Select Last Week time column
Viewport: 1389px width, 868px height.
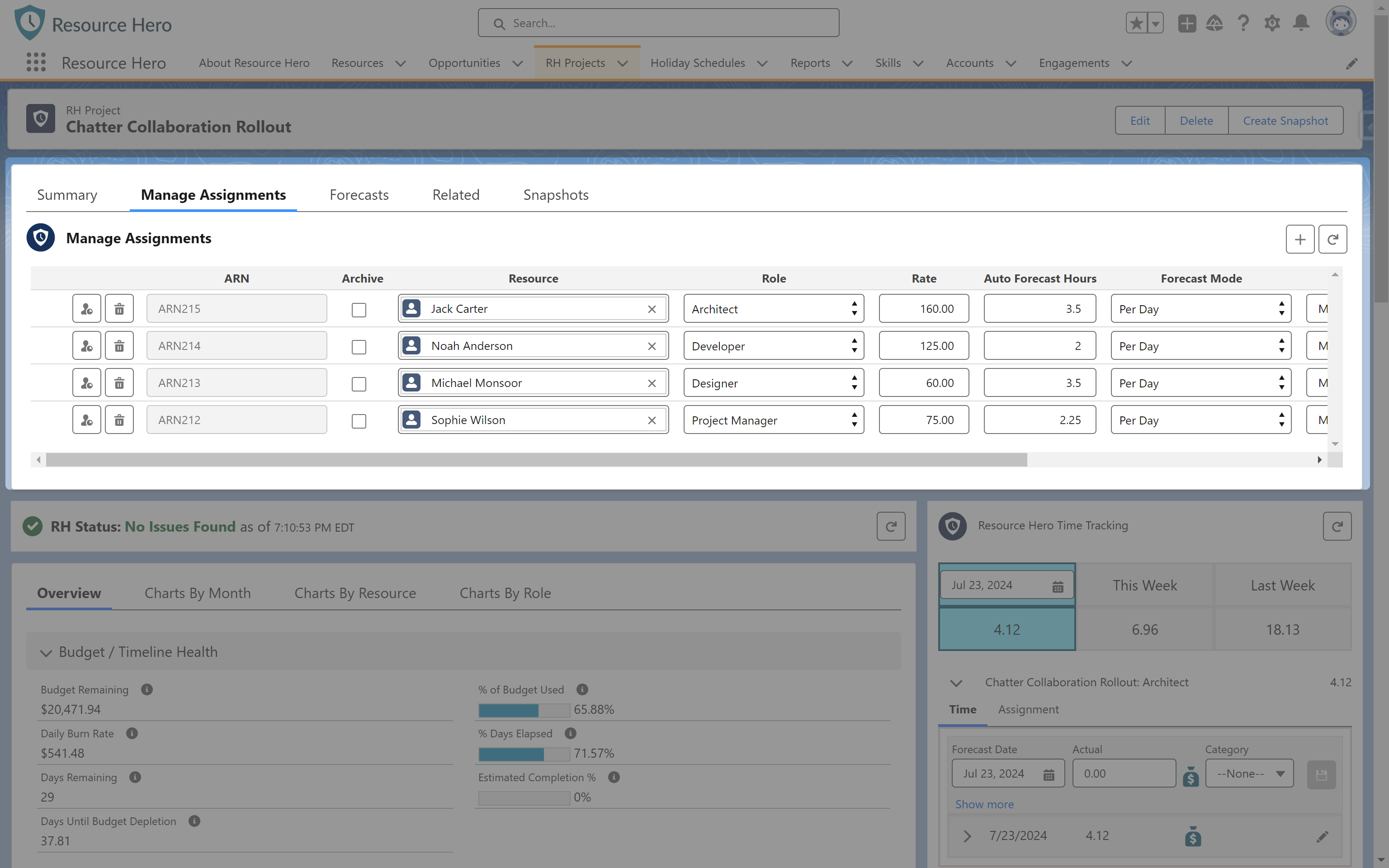[x=1283, y=585]
